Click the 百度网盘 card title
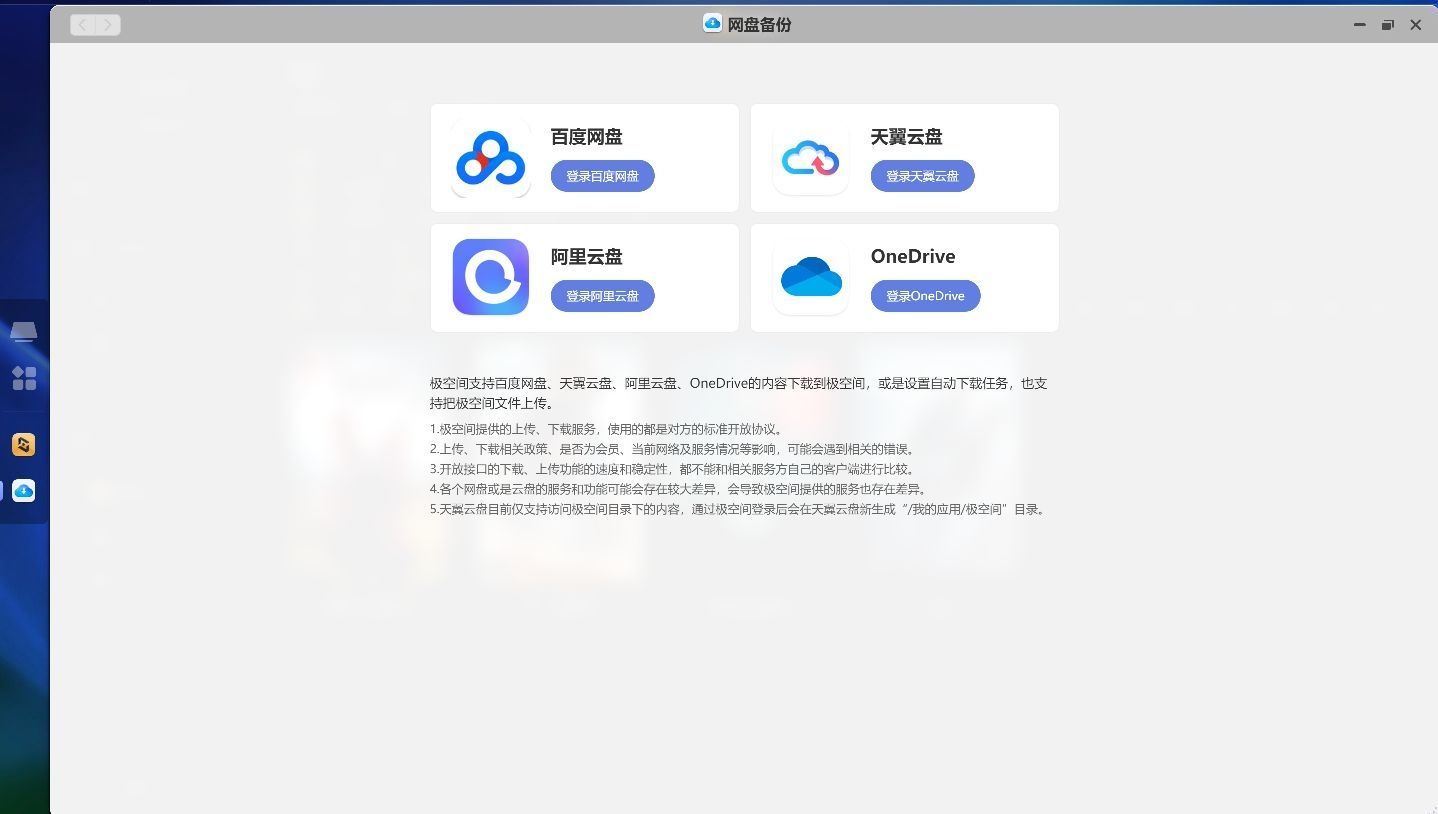The image size is (1438, 814). click(586, 137)
